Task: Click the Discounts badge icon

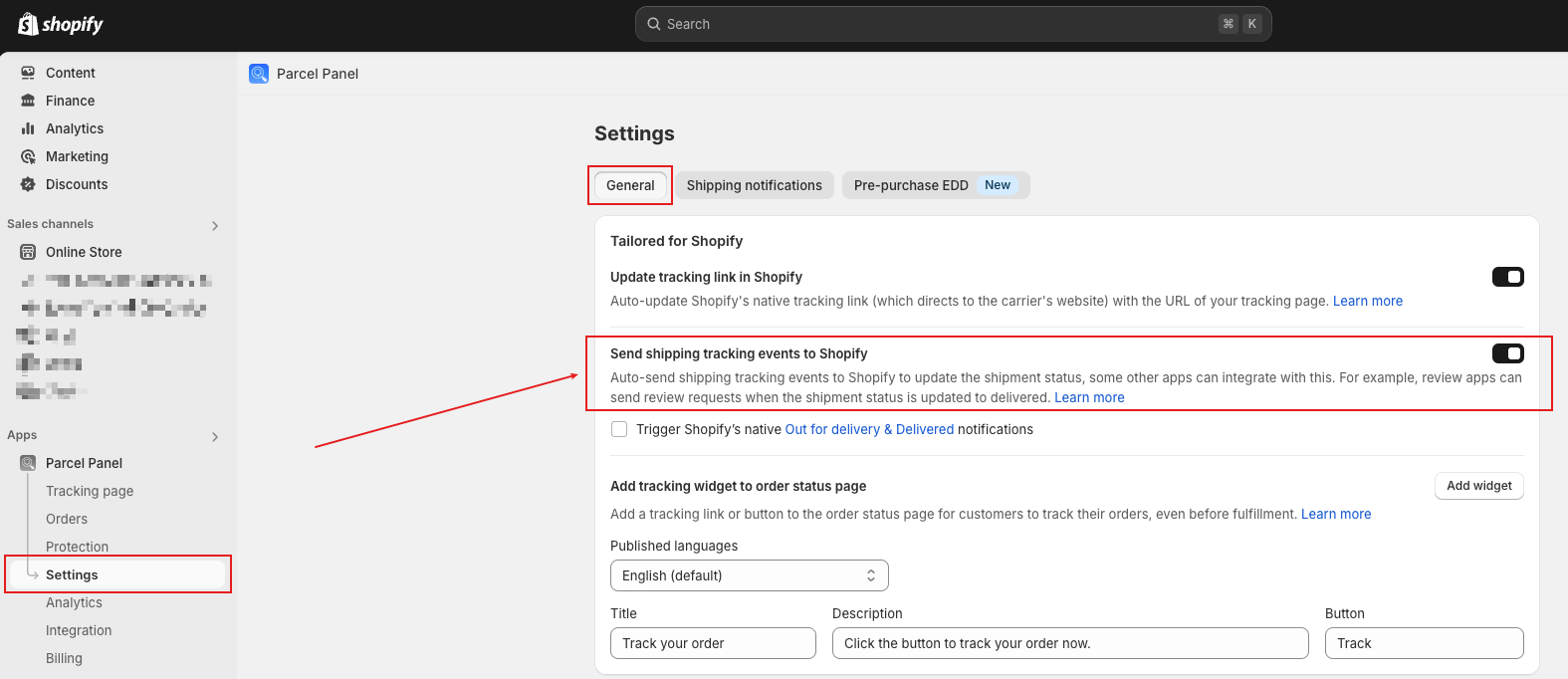Action: pyautogui.click(x=28, y=184)
